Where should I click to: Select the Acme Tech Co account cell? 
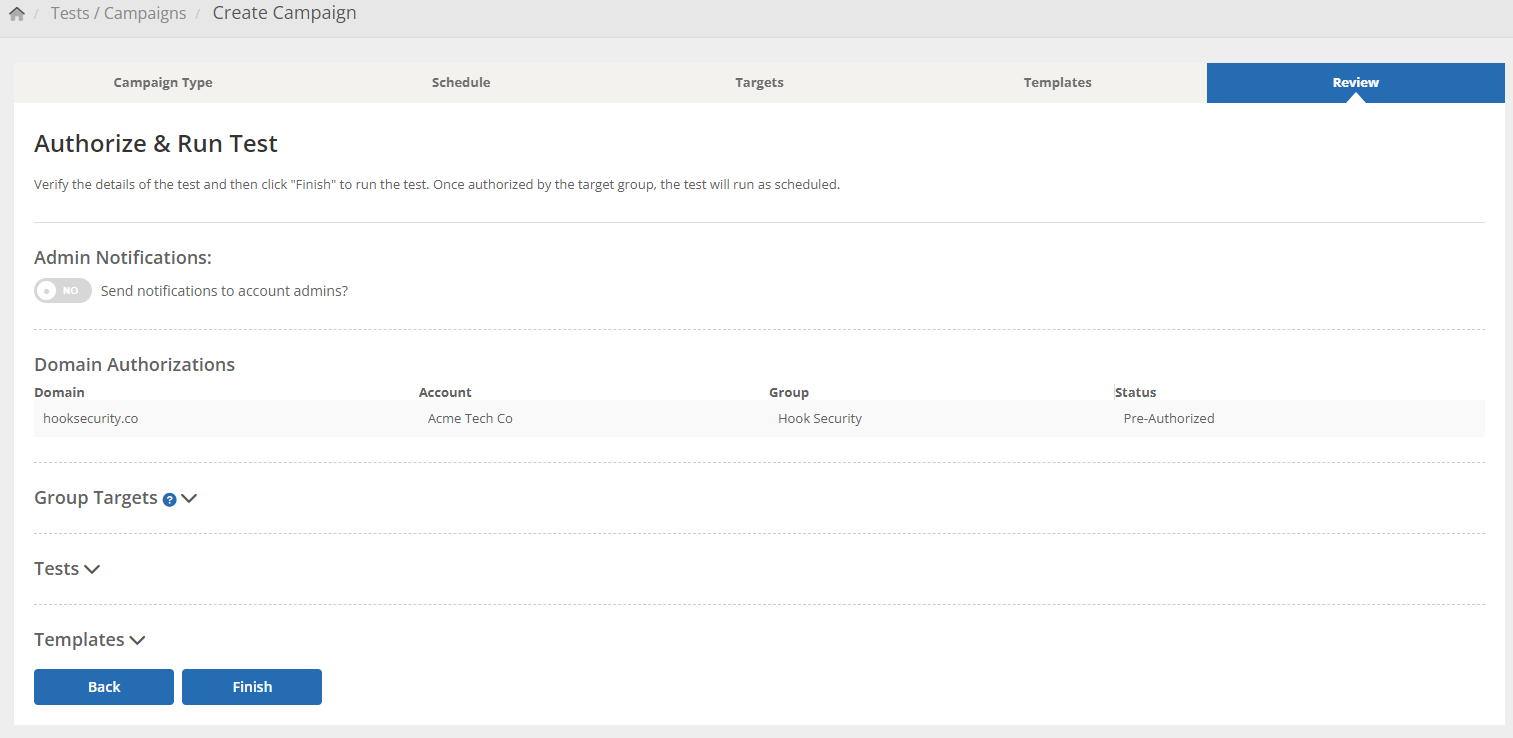coord(470,419)
